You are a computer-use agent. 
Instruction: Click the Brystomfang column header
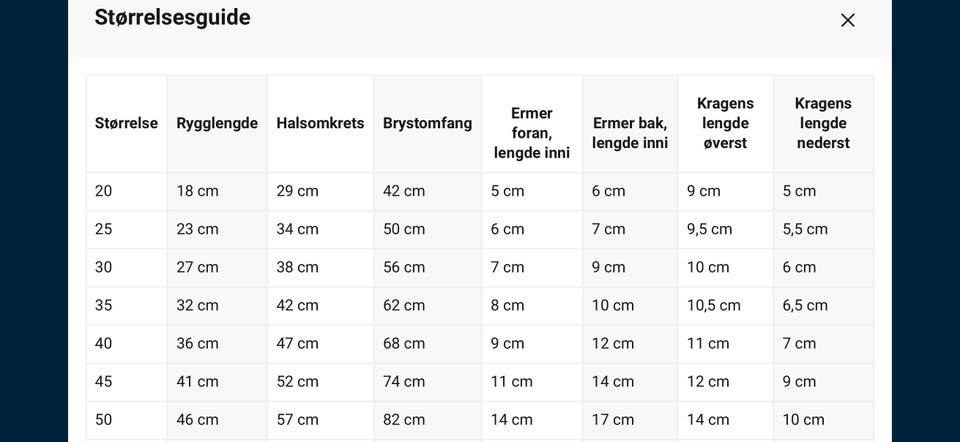[427, 123]
